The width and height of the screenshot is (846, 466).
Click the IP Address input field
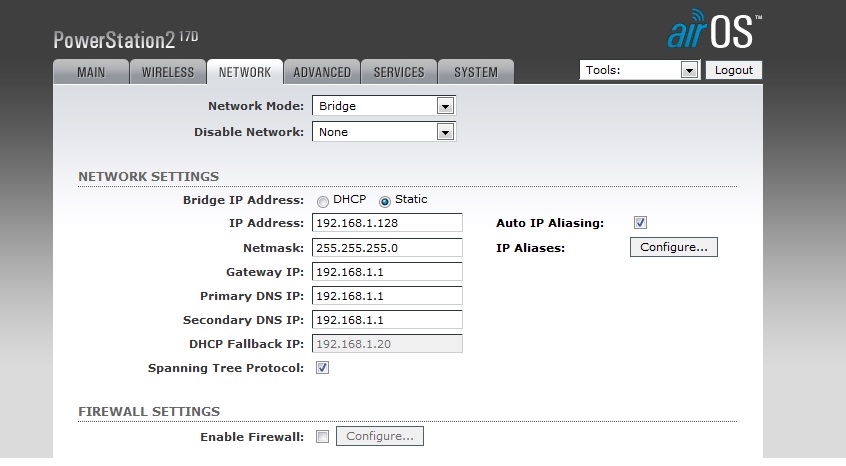[x=387, y=223]
